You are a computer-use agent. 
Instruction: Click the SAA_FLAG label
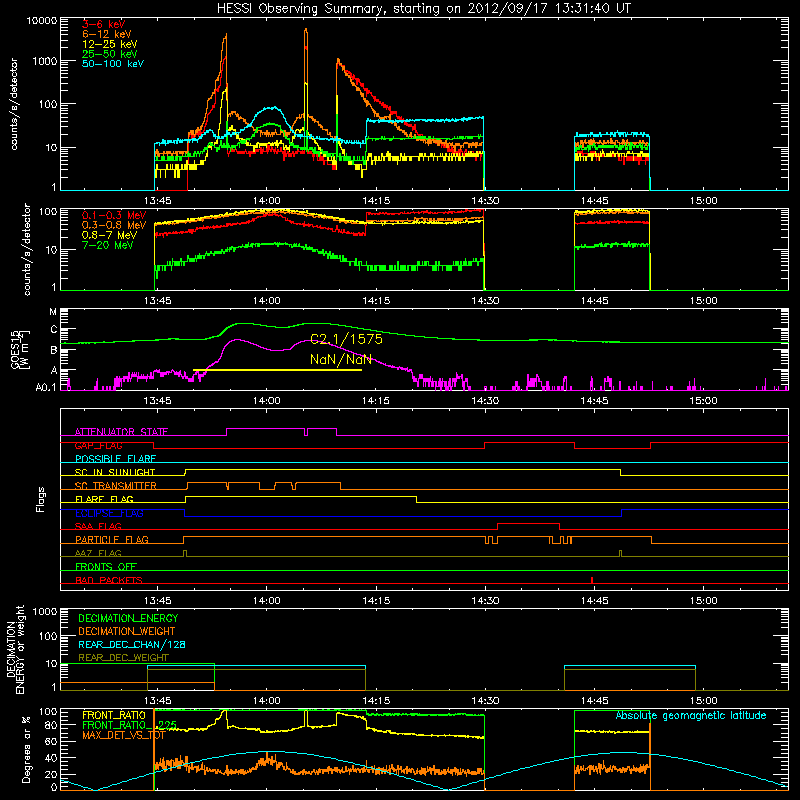click(x=98, y=526)
